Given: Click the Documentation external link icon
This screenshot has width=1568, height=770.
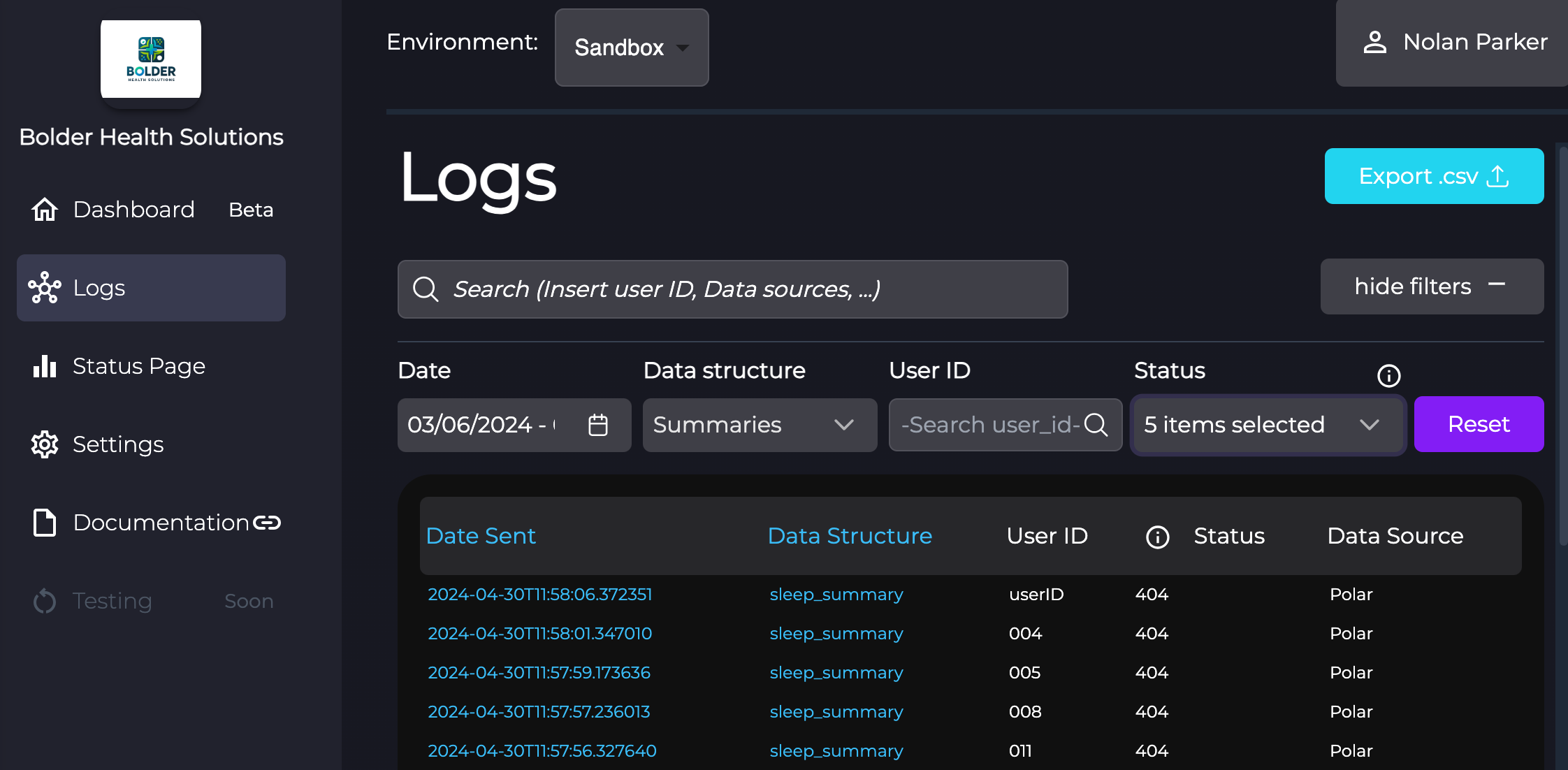Looking at the screenshot, I should coord(267,523).
